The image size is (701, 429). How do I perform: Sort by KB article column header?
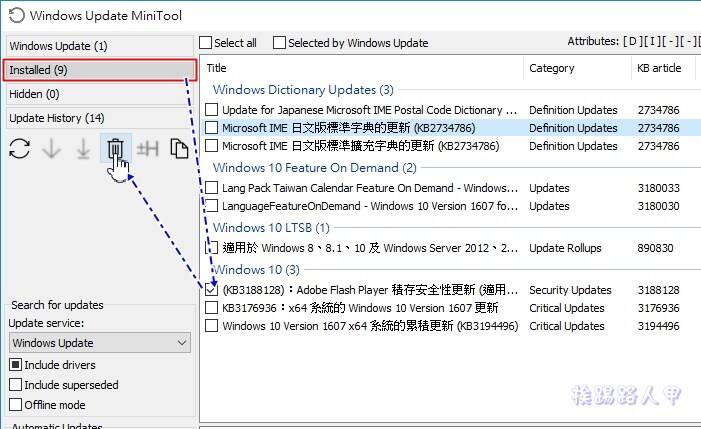coord(663,68)
